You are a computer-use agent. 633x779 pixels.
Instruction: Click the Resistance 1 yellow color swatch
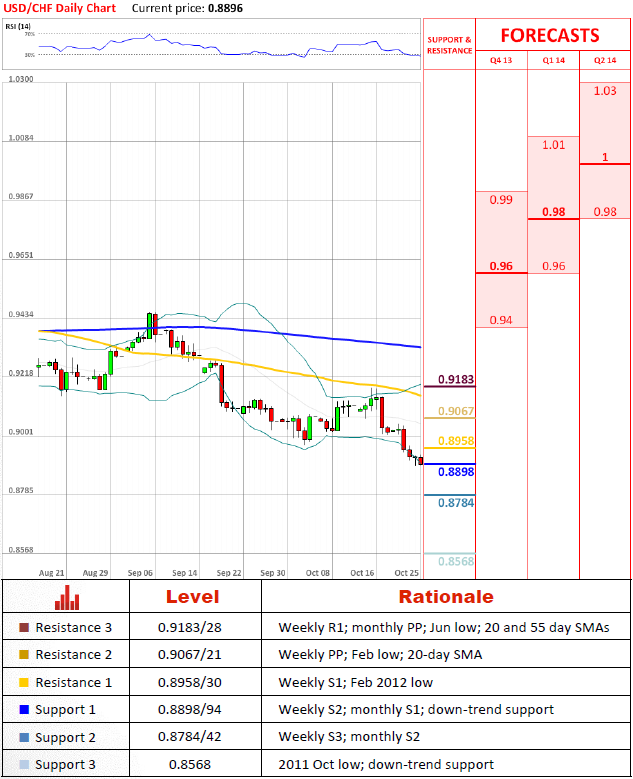coord(24,682)
